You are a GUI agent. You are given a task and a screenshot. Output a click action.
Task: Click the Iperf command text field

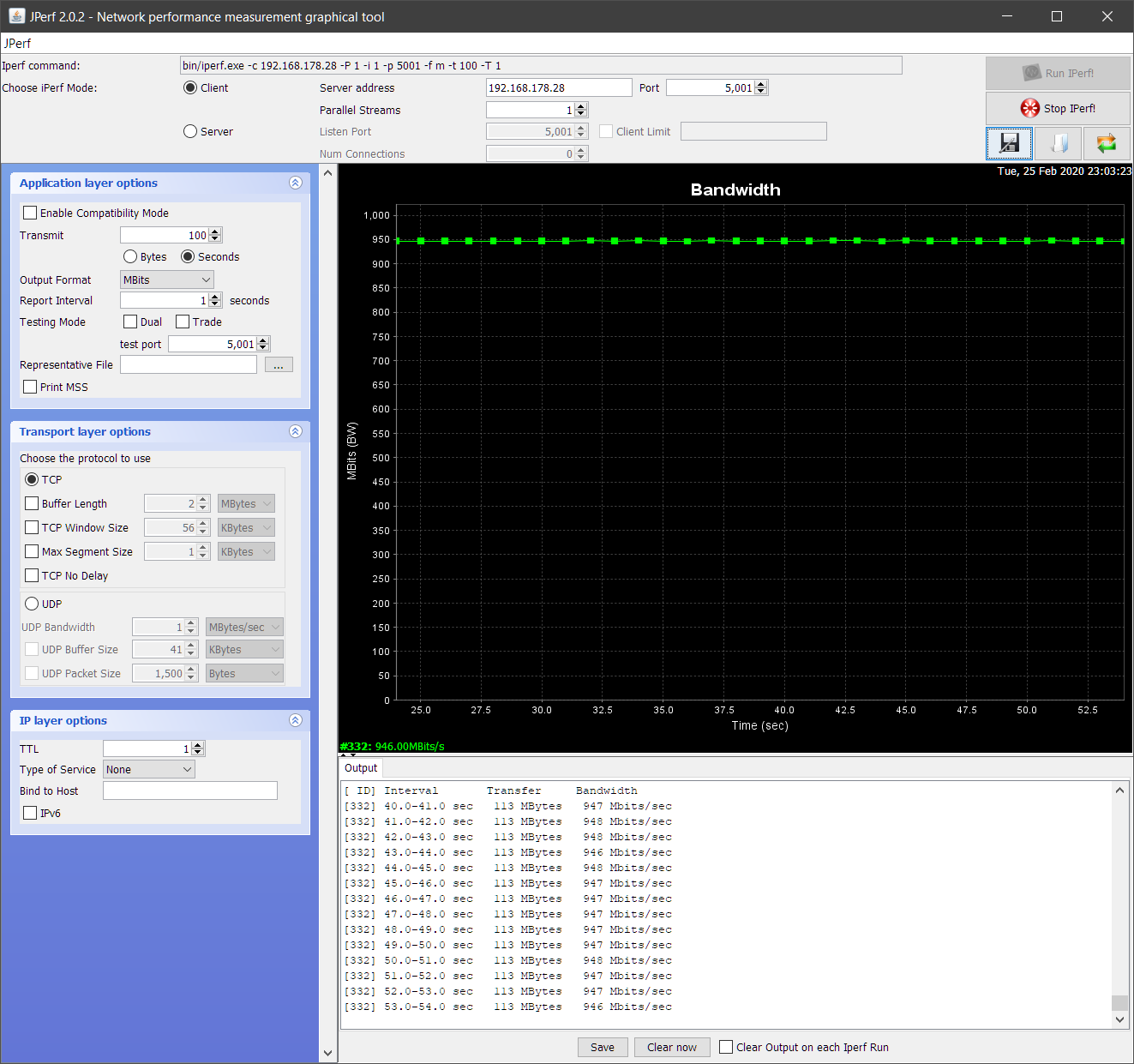541,65
